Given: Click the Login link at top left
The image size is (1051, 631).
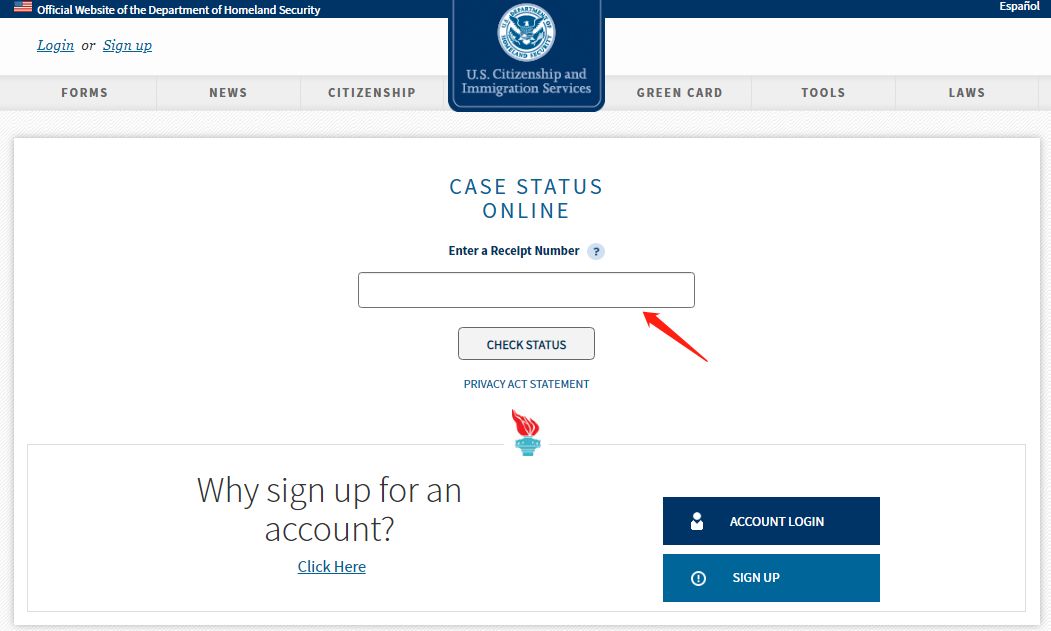Looking at the screenshot, I should [x=56, y=46].
